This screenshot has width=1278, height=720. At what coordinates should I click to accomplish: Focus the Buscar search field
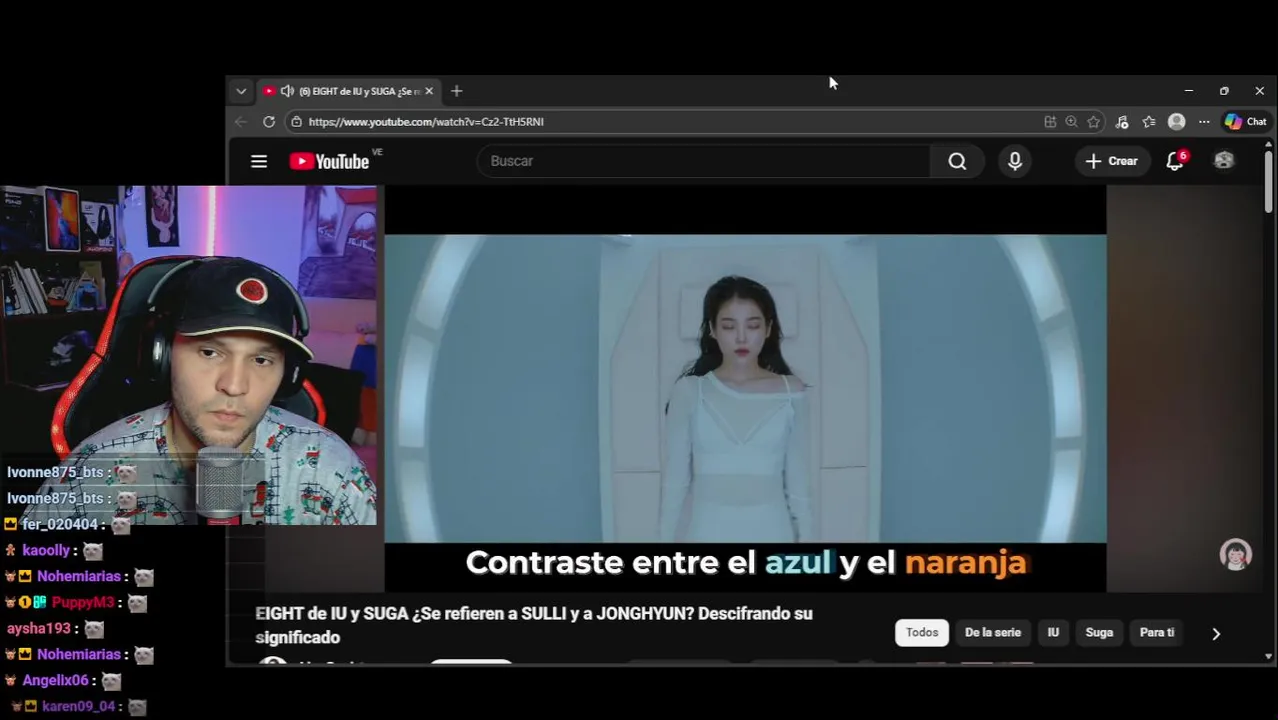click(x=703, y=161)
